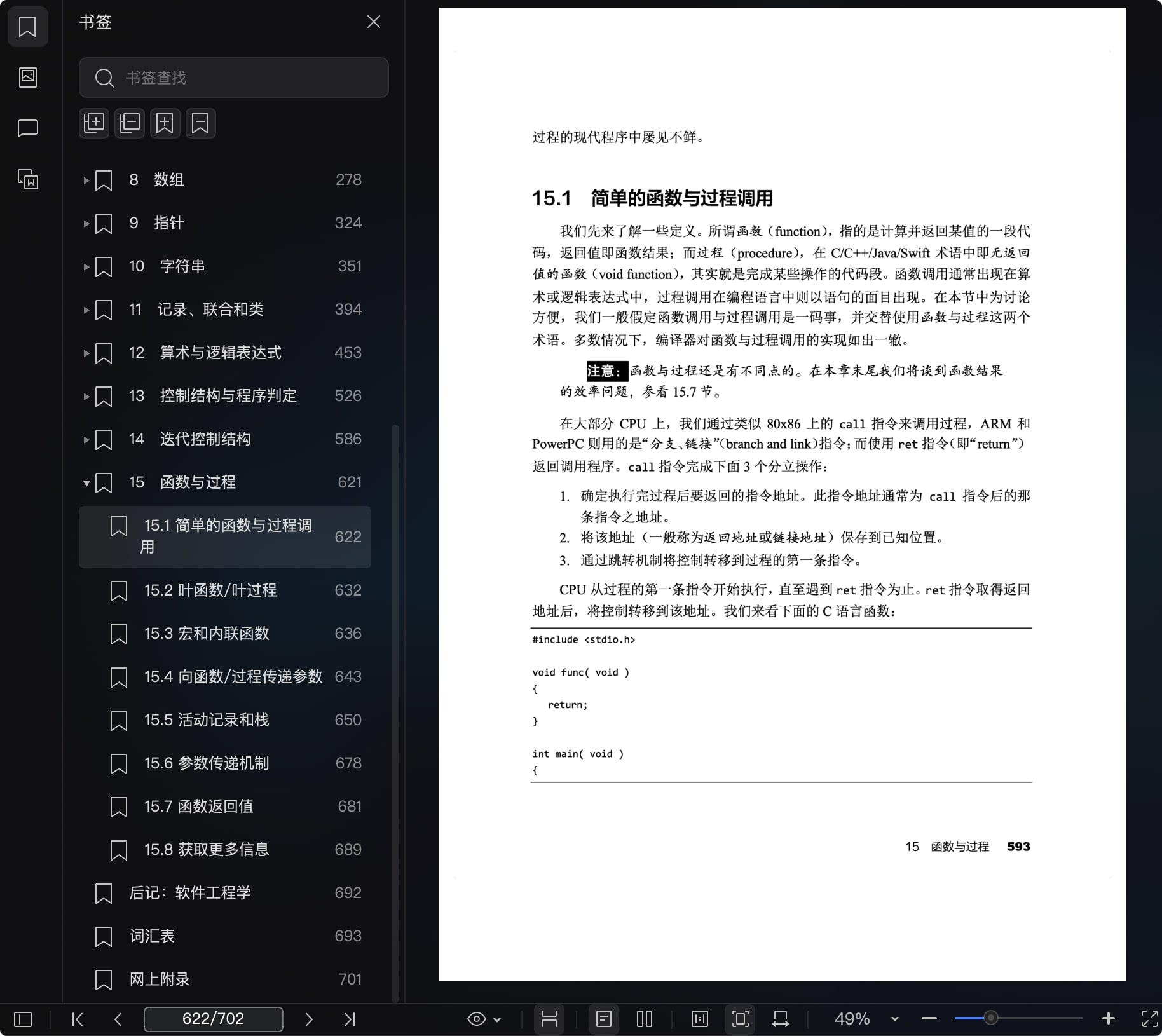Jump to bookmark 15.7 函数返回值

point(225,807)
